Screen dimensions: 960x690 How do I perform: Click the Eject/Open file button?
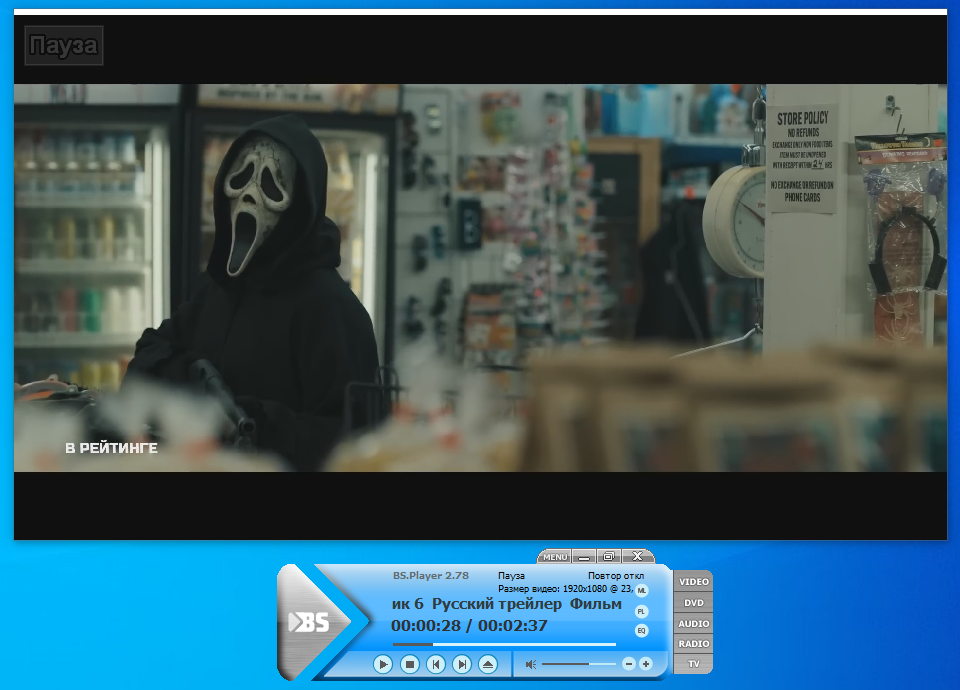488,664
